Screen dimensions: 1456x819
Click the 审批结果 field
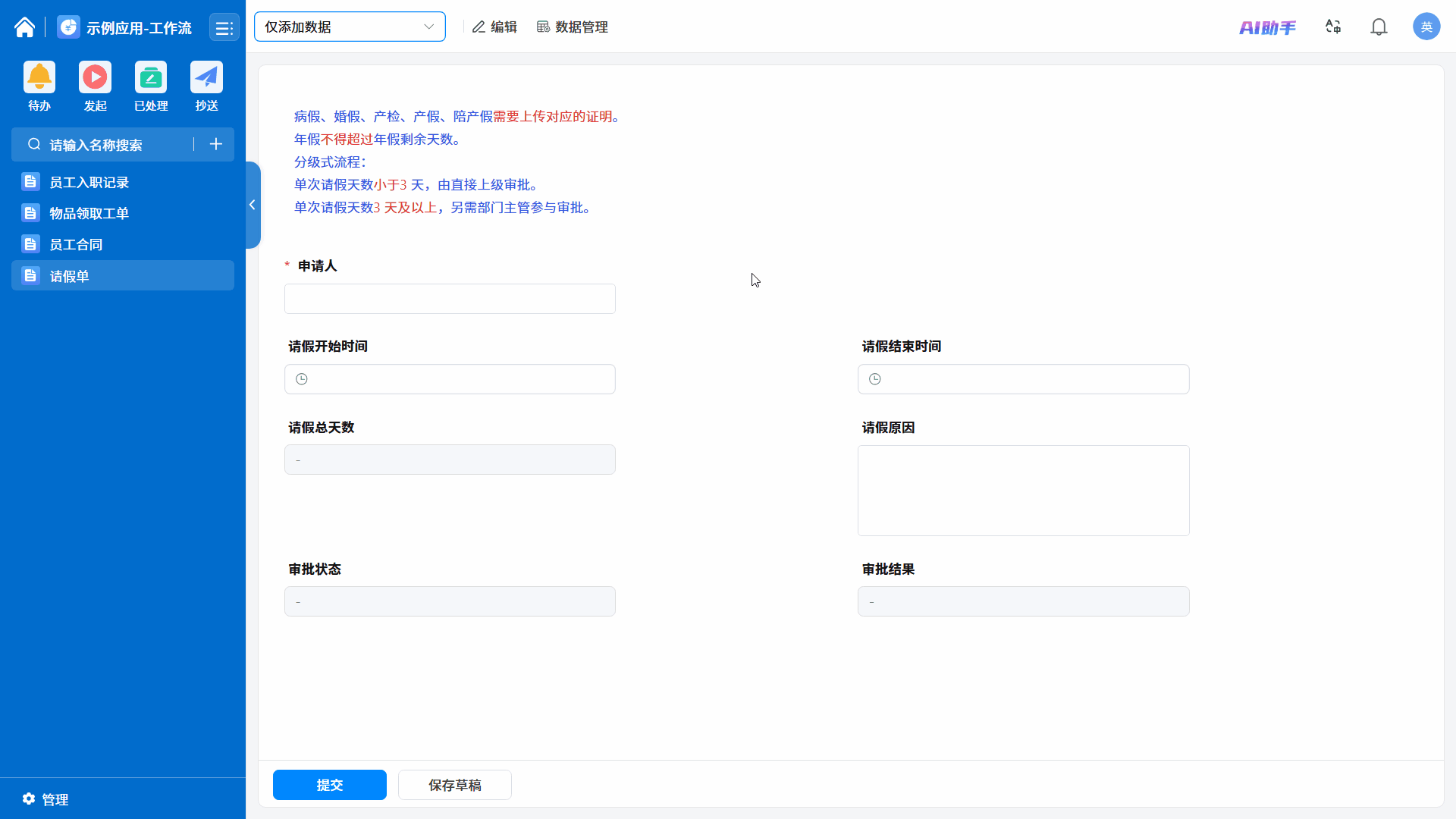(x=1024, y=601)
